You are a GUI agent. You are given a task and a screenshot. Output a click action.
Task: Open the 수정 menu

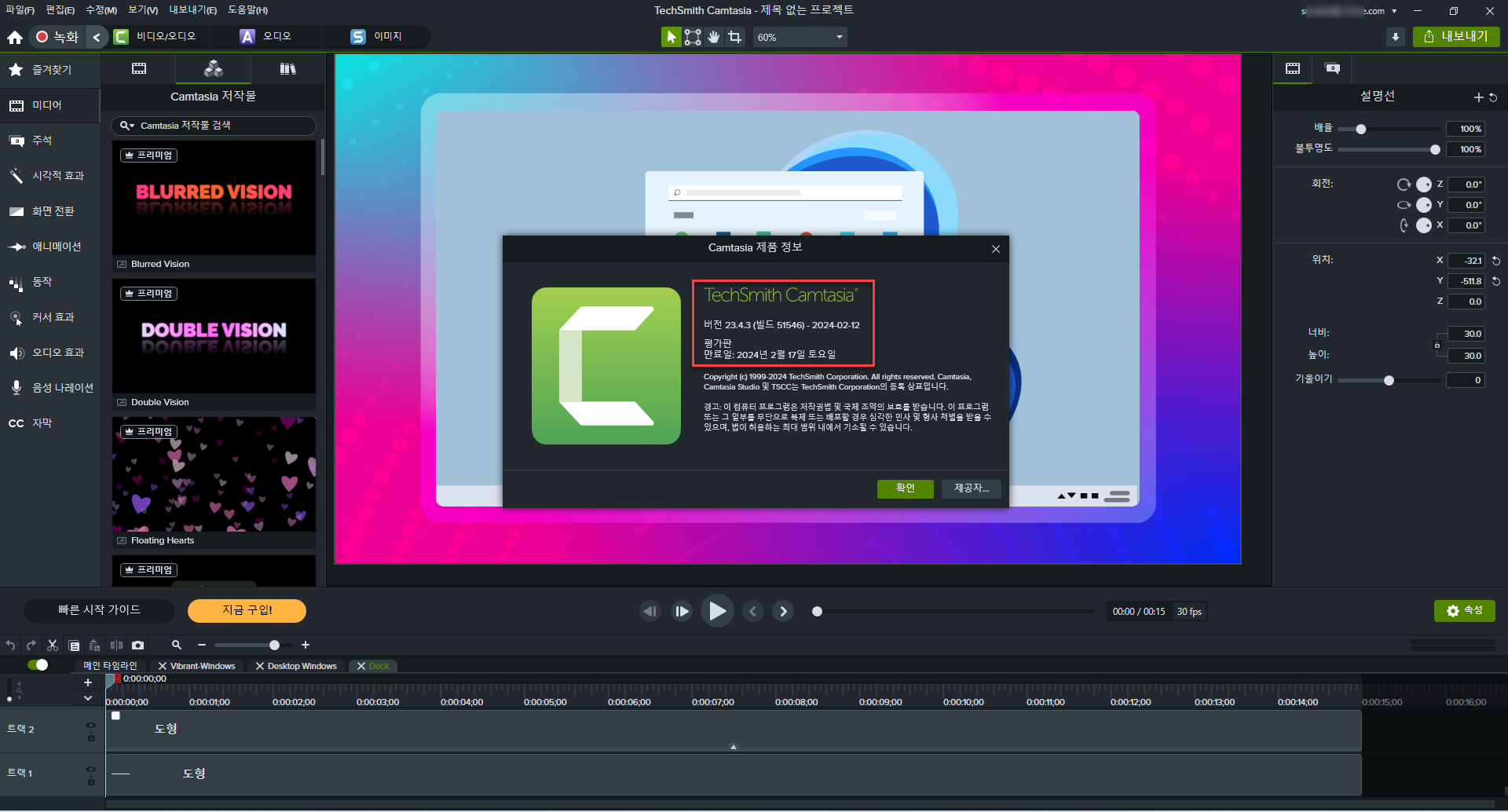[x=101, y=10]
